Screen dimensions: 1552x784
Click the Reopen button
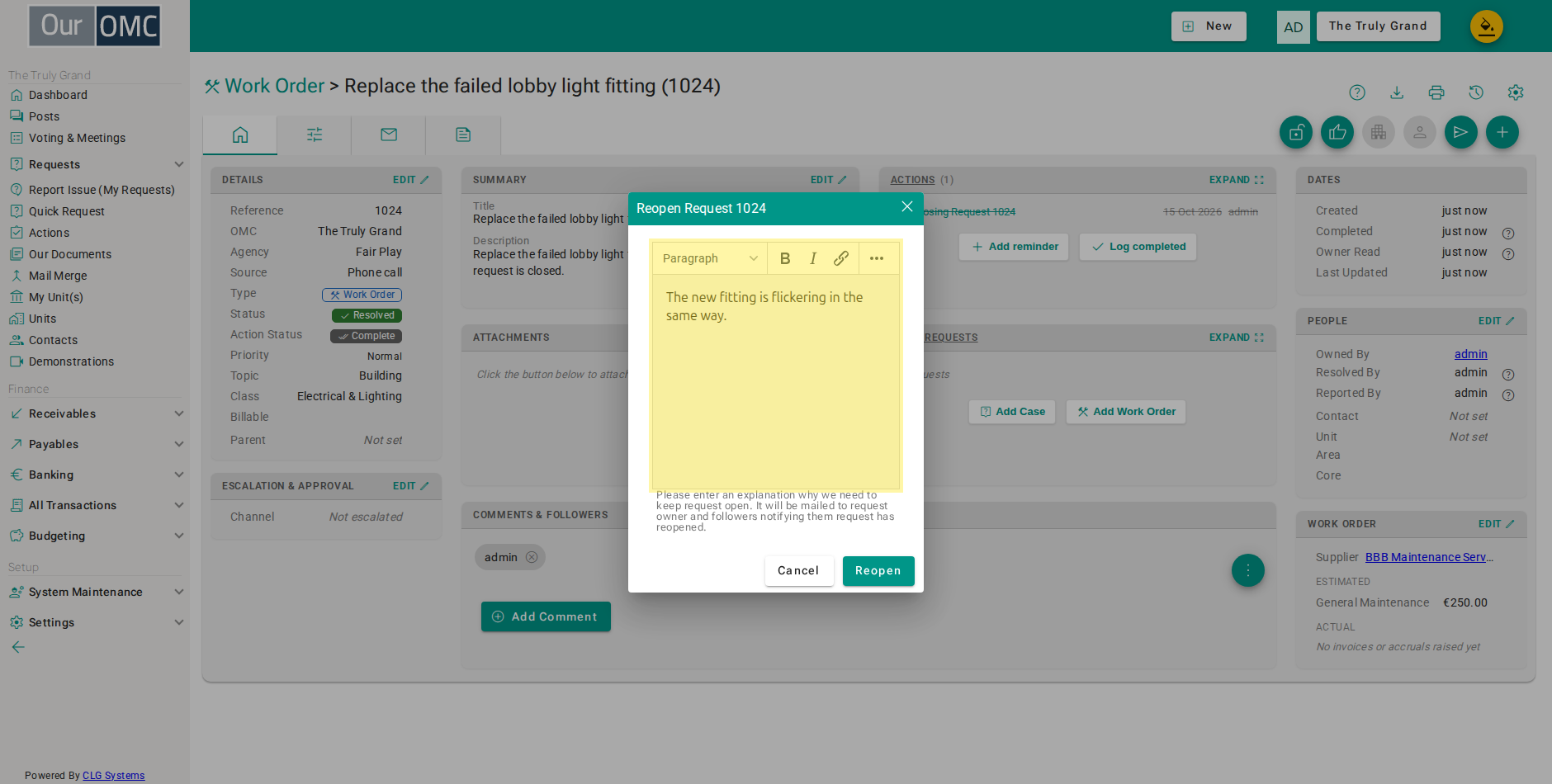(x=878, y=570)
